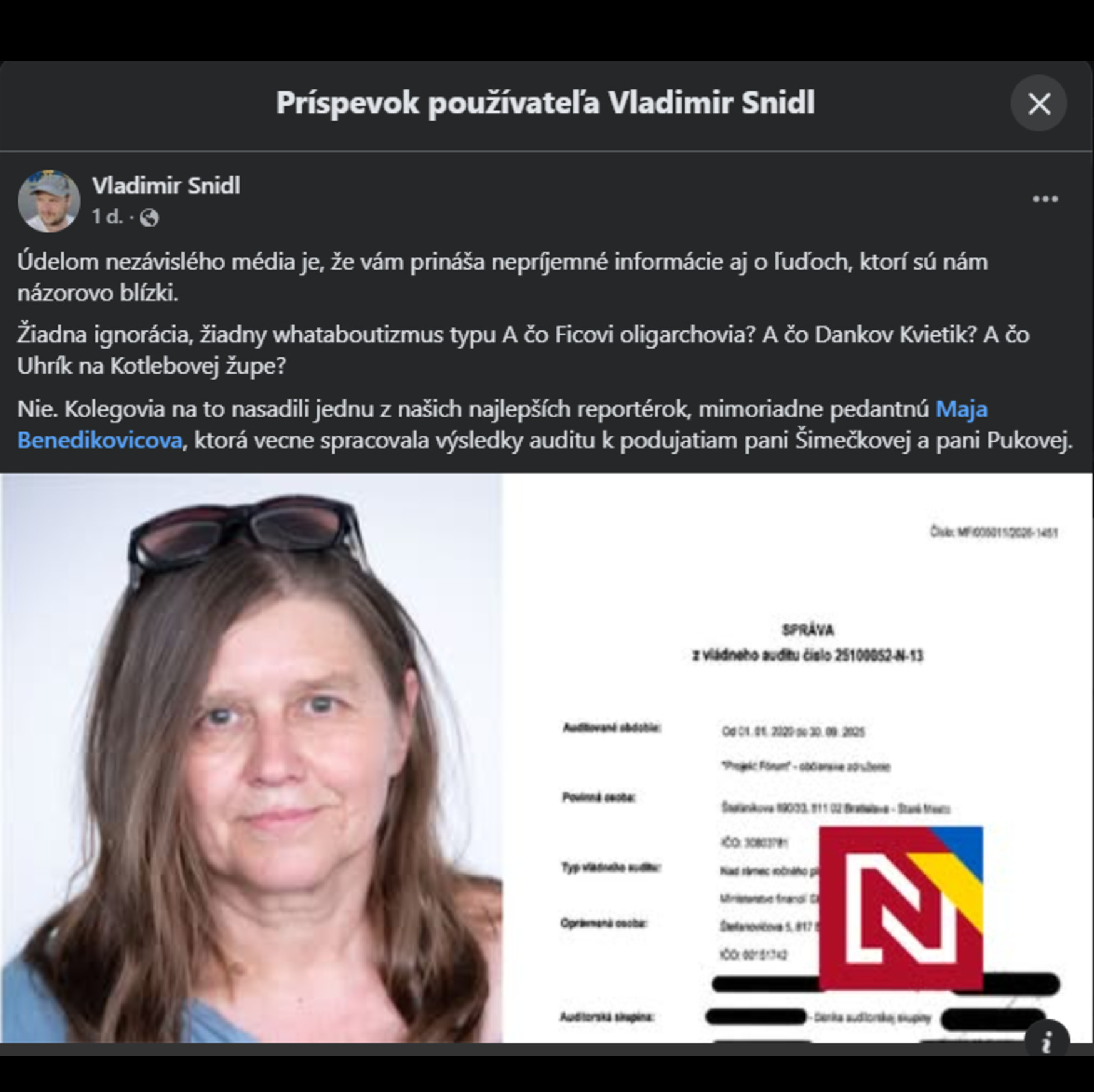
Task: Click the dialog title 'Príspevok používateľa Vladimir Snidl'
Action: pyautogui.click(x=545, y=103)
